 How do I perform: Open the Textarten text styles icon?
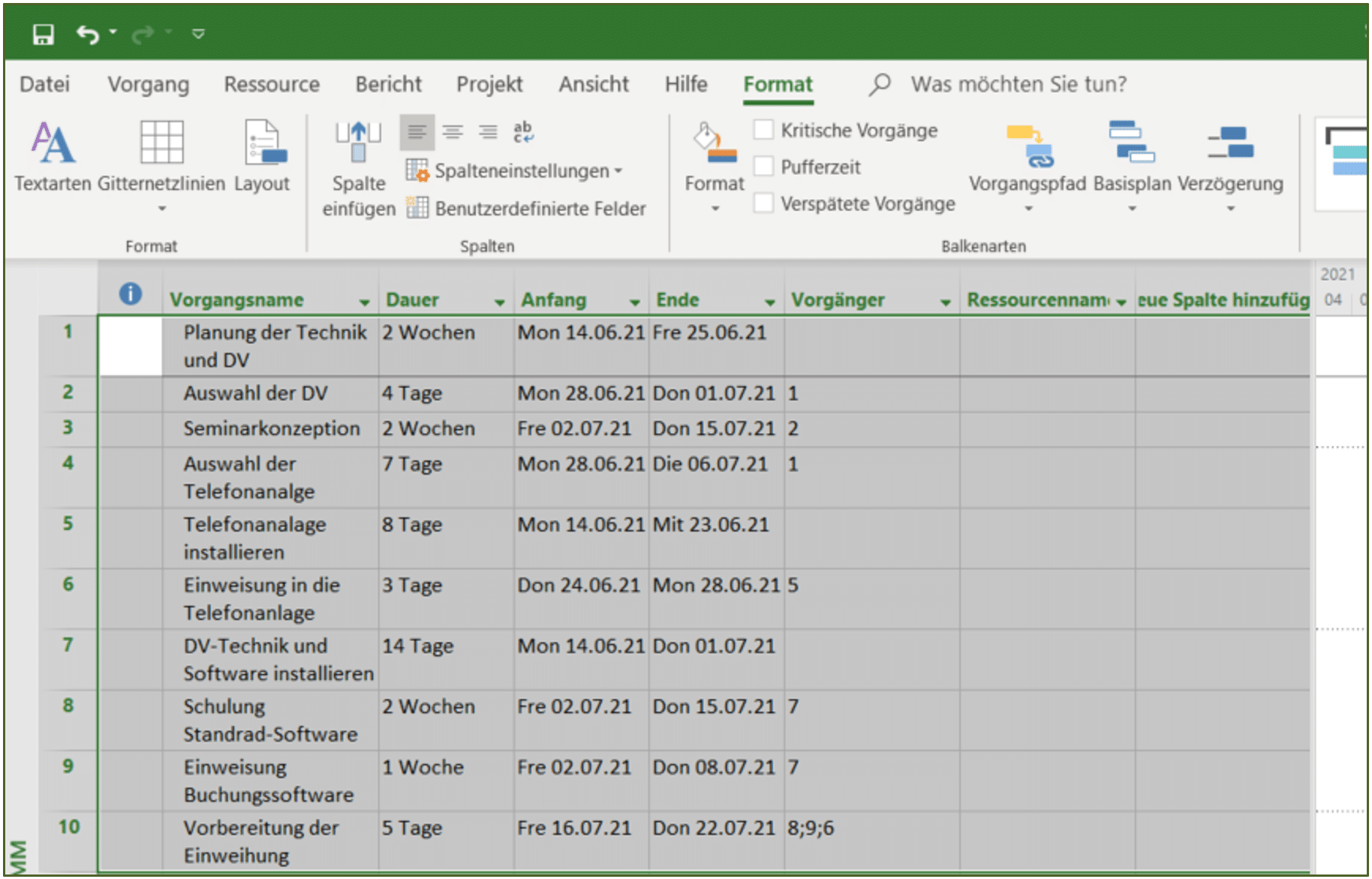(x=53, y=143)
